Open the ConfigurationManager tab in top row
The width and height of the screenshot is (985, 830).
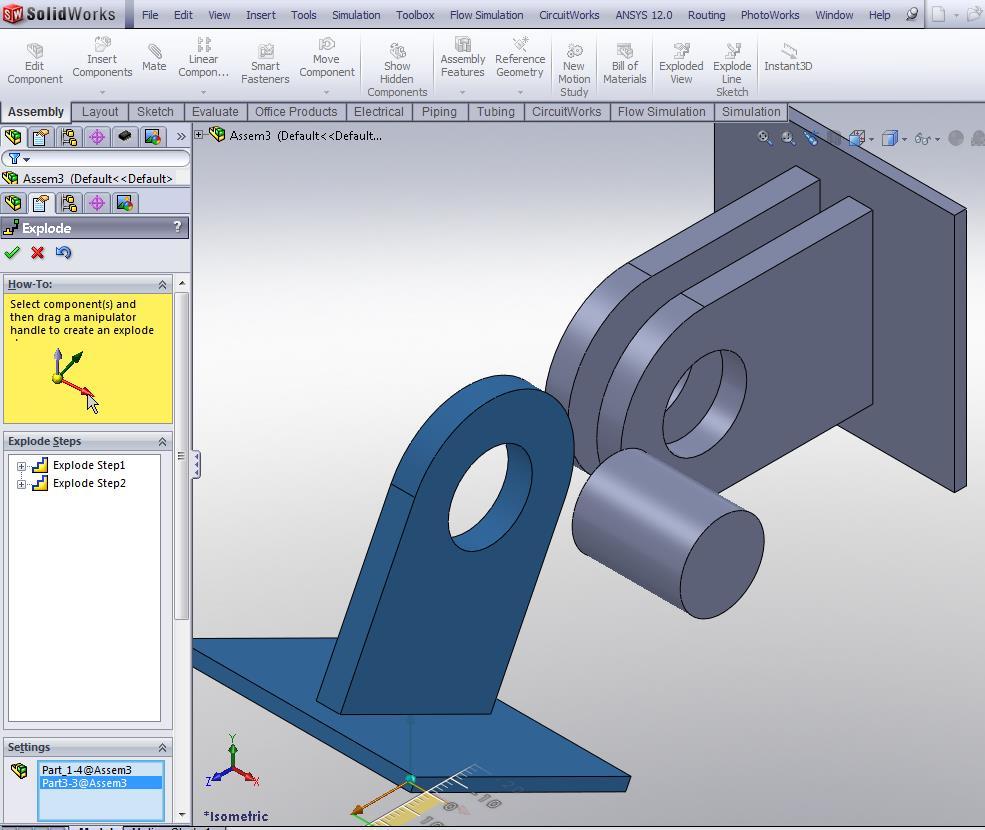[68, 136]
